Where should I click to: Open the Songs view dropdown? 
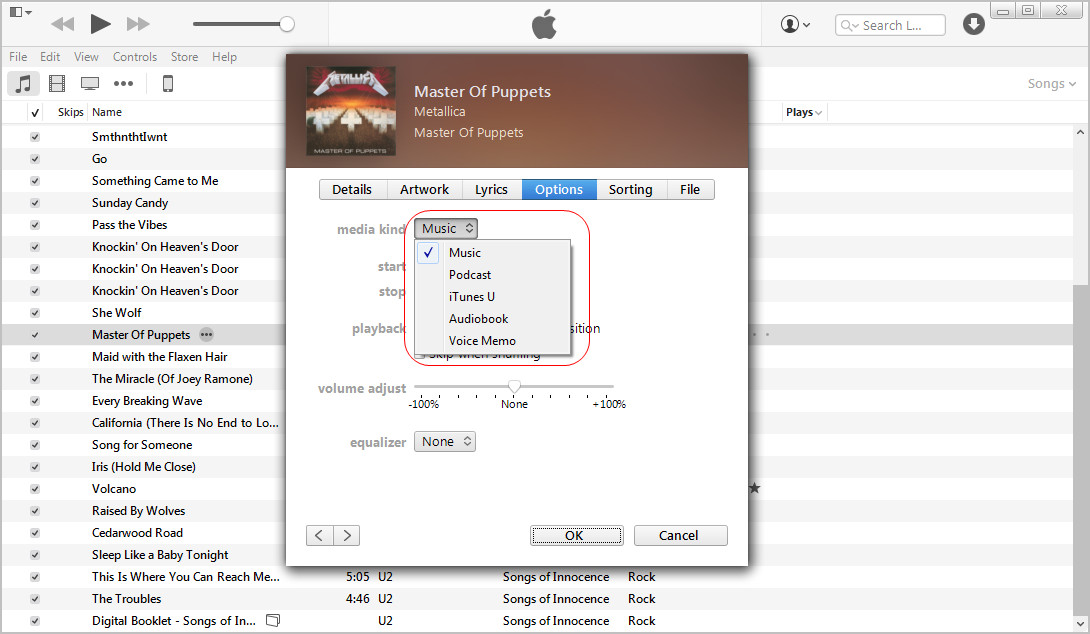click(x=1052, y=83)
